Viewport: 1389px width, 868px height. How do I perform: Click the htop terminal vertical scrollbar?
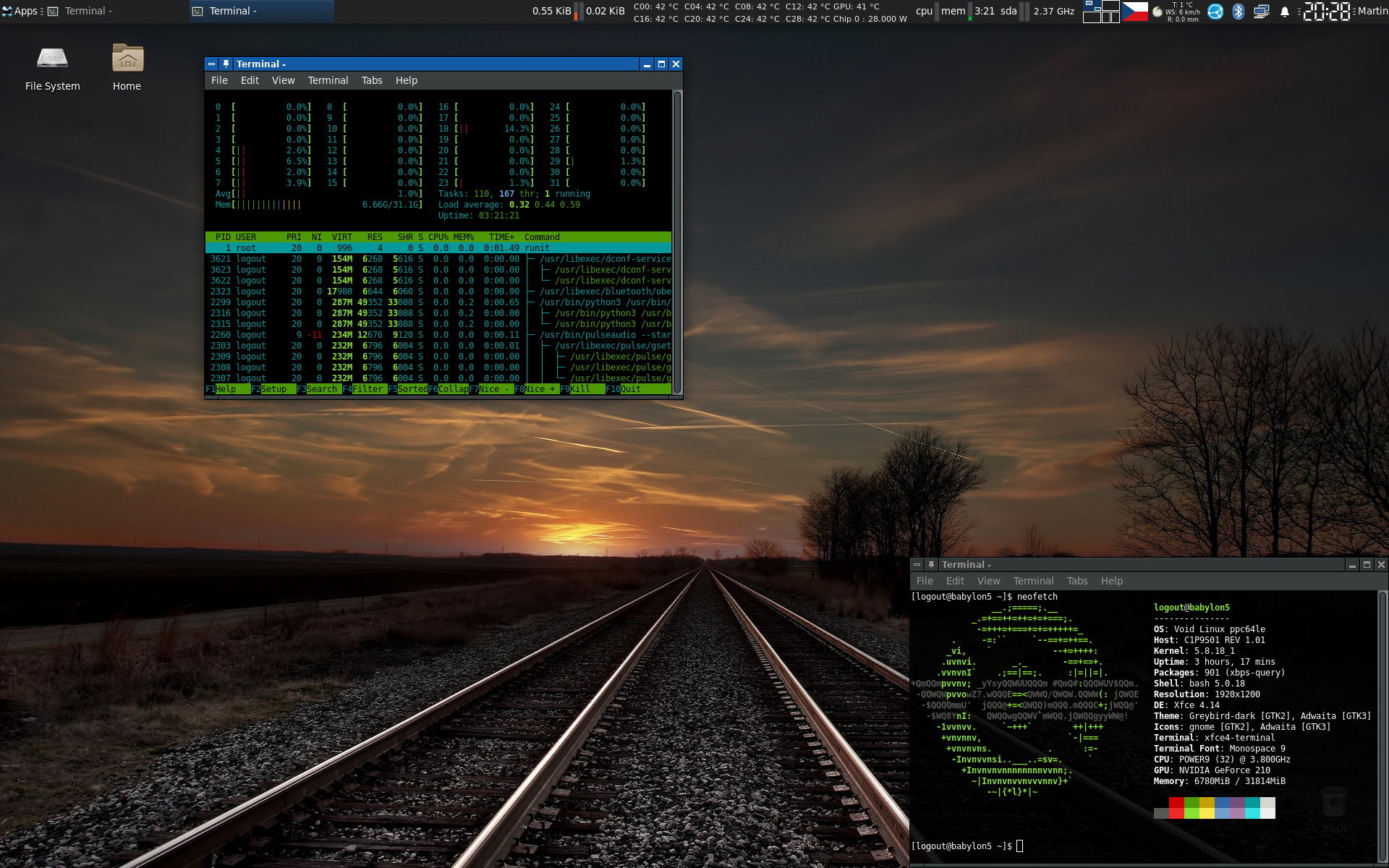coord(677,242)
